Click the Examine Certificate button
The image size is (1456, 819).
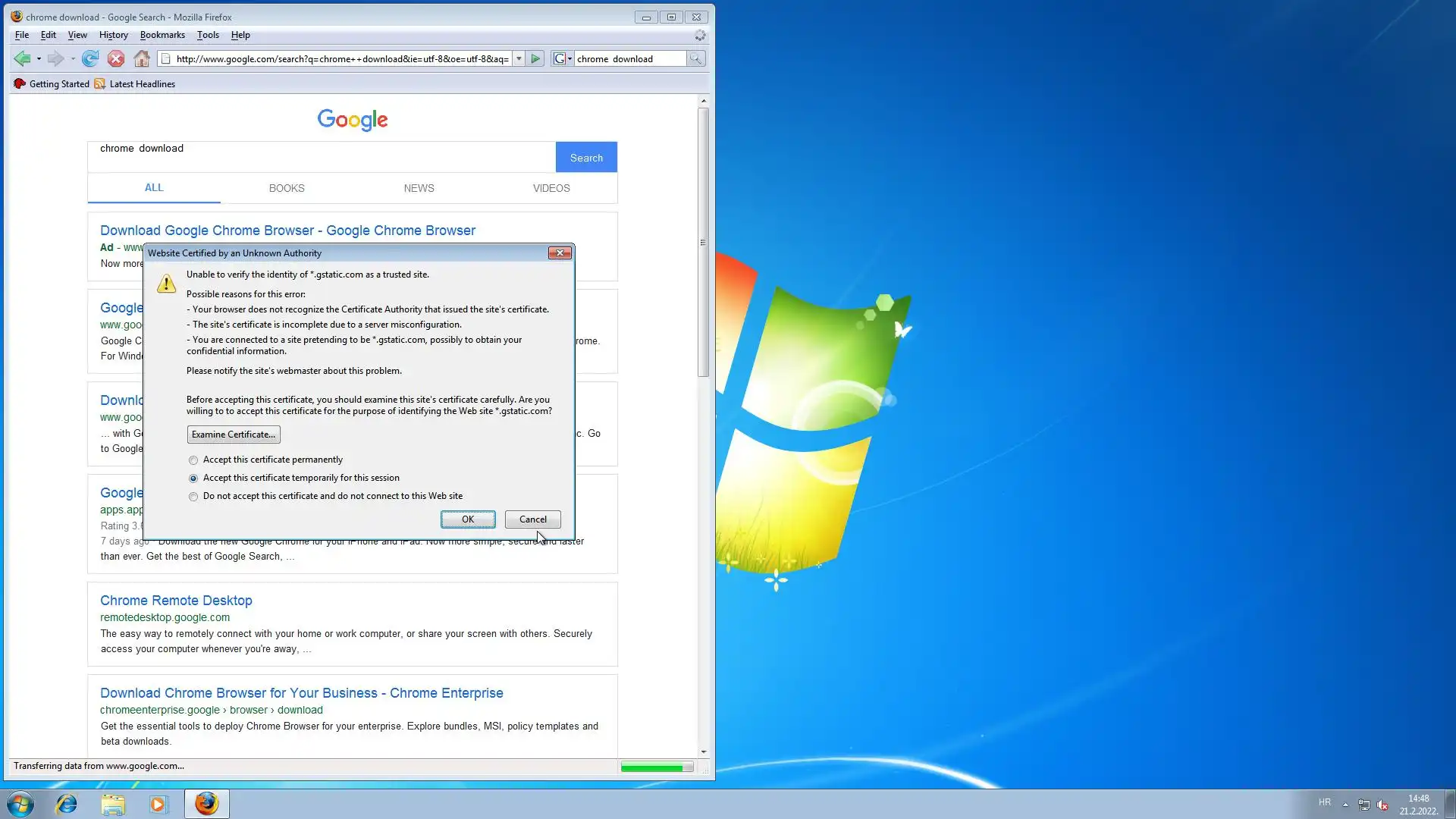234,435
